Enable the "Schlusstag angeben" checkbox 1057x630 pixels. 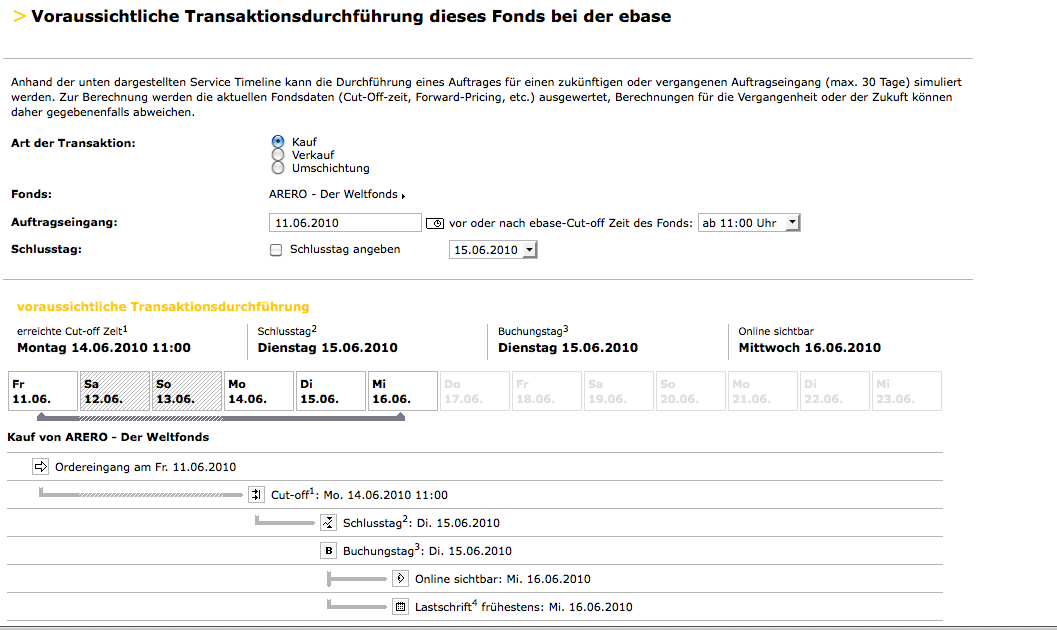pos(276,250)
